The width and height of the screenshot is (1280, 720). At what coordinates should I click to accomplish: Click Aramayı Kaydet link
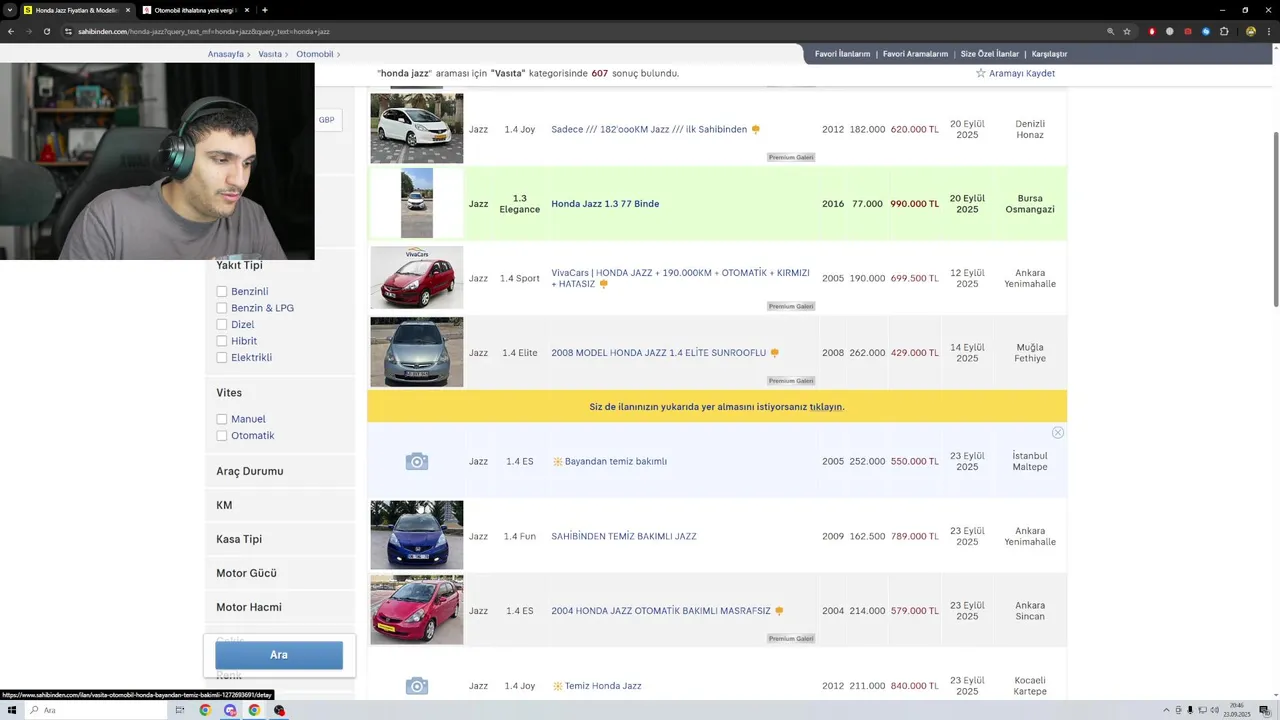1022,73
